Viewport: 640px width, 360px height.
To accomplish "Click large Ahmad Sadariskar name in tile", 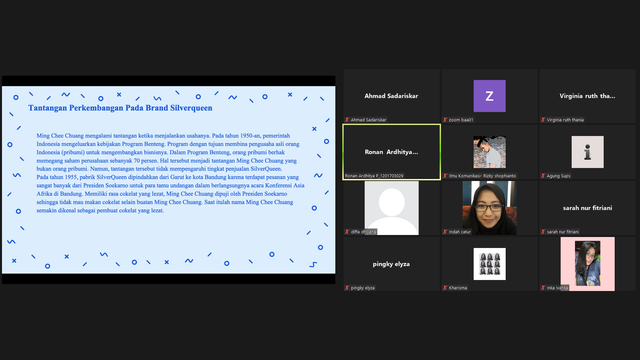I will [391, 96].
